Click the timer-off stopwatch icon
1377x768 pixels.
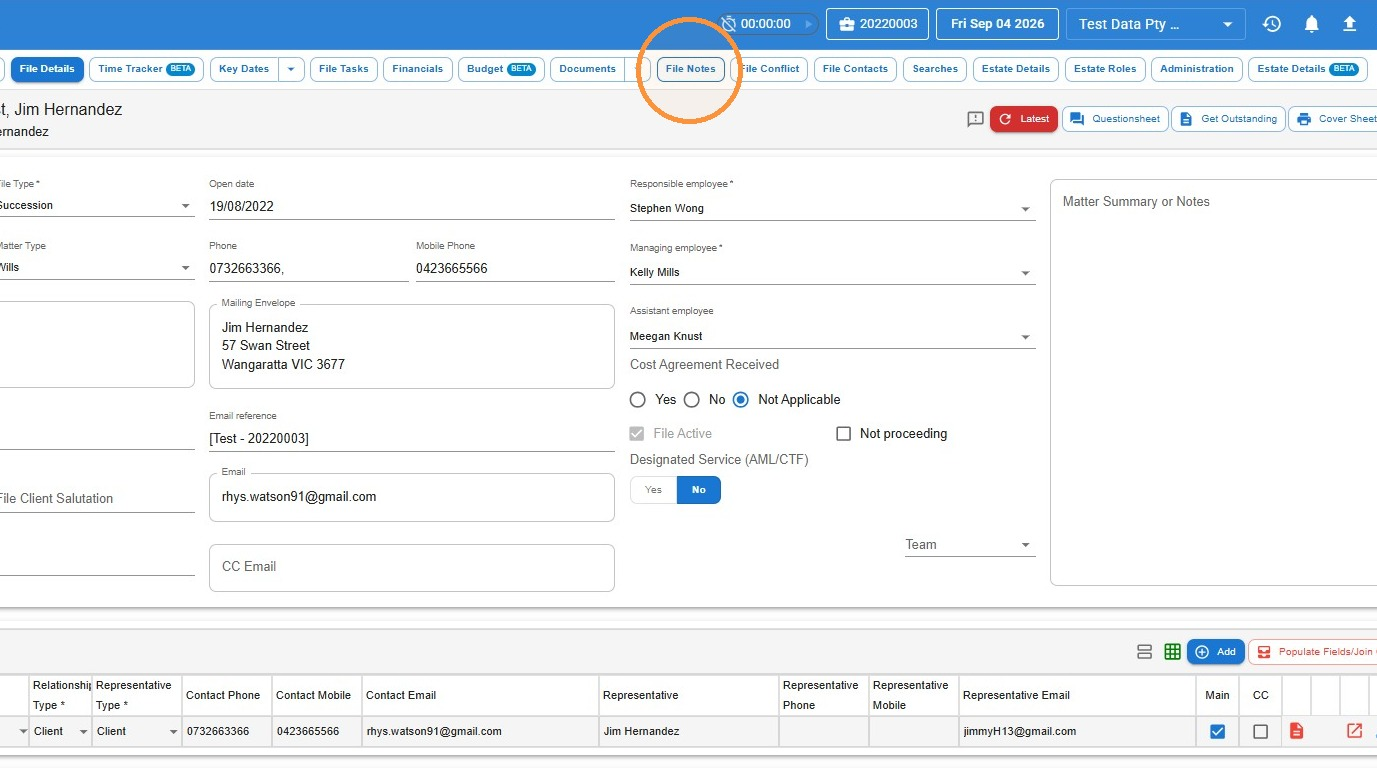(728, 24)
